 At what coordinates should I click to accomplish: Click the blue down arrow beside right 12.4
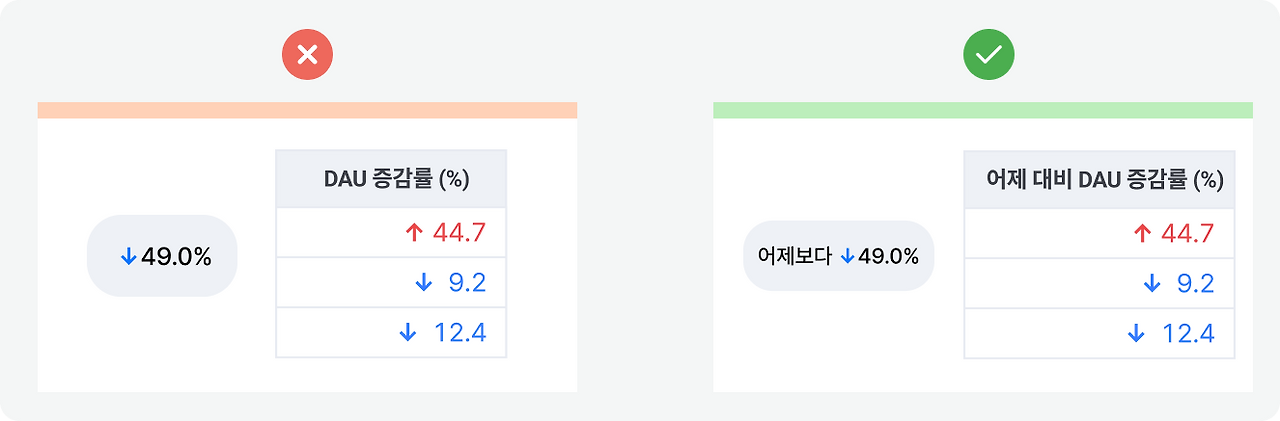tap(1135, 334)
